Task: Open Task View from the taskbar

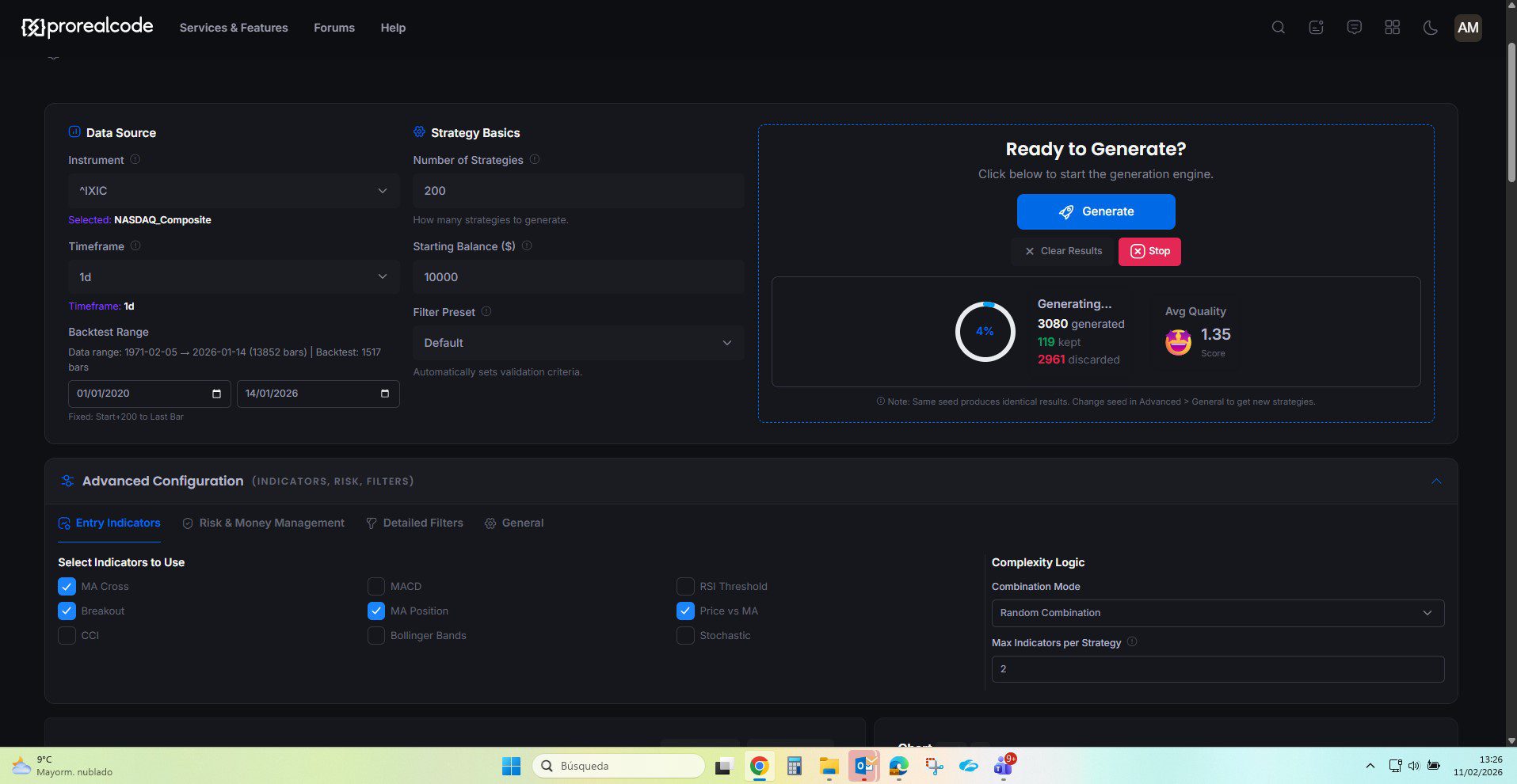Action: pos(722,766)
